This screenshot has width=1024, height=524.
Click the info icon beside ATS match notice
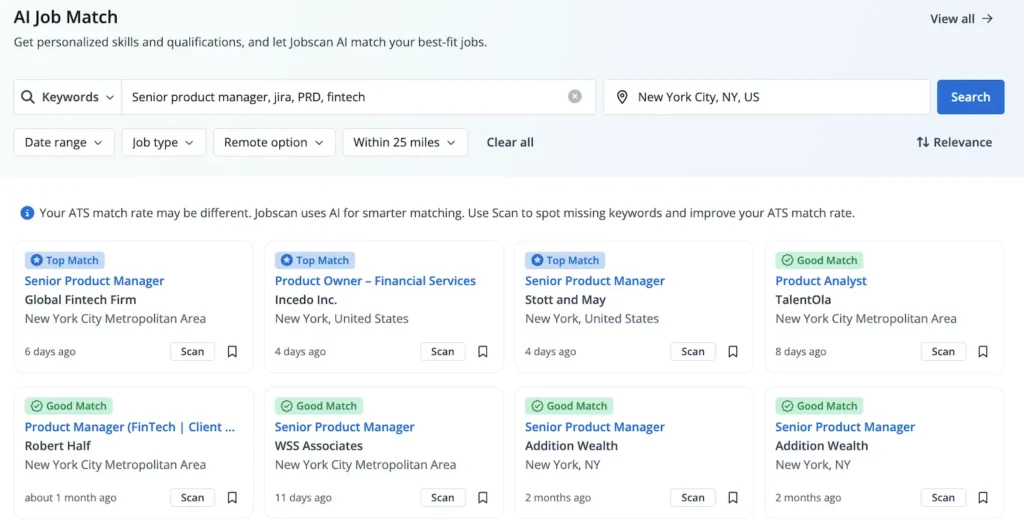coord(27,213)
